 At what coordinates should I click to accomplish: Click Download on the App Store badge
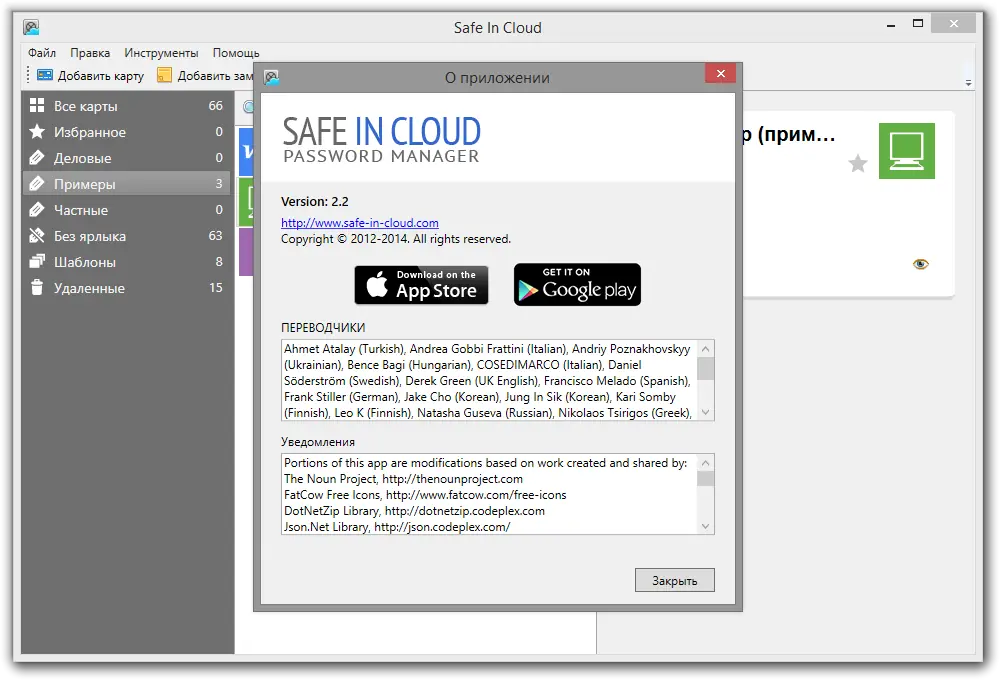[x=421, y=284]
